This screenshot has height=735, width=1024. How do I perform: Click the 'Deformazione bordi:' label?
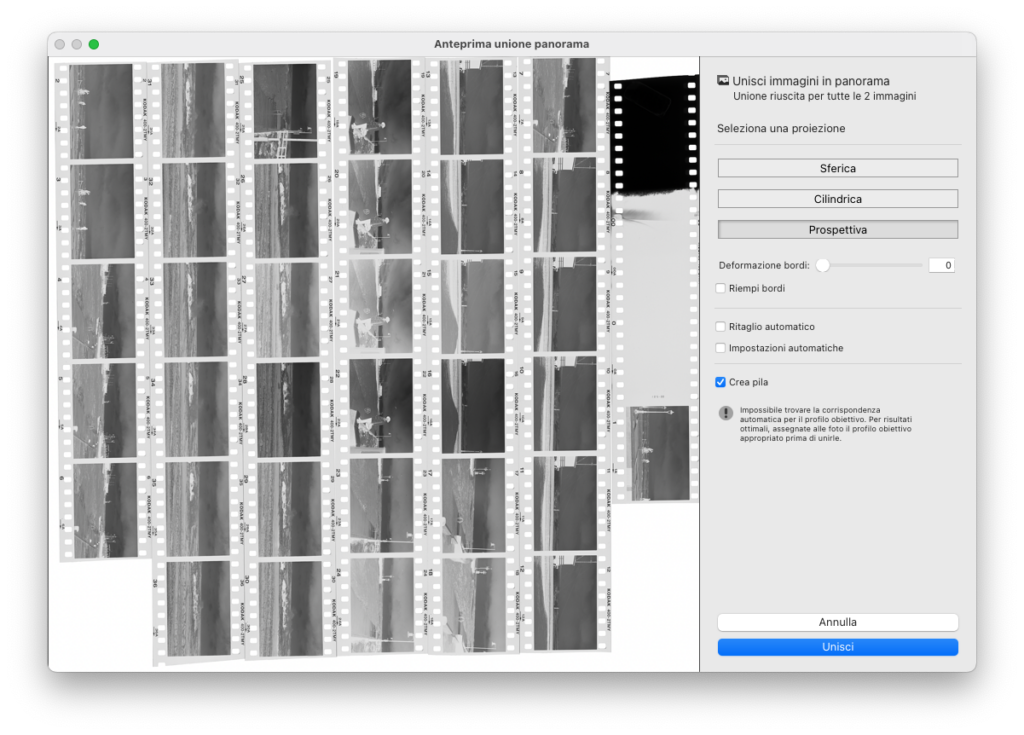coord(764,265)
